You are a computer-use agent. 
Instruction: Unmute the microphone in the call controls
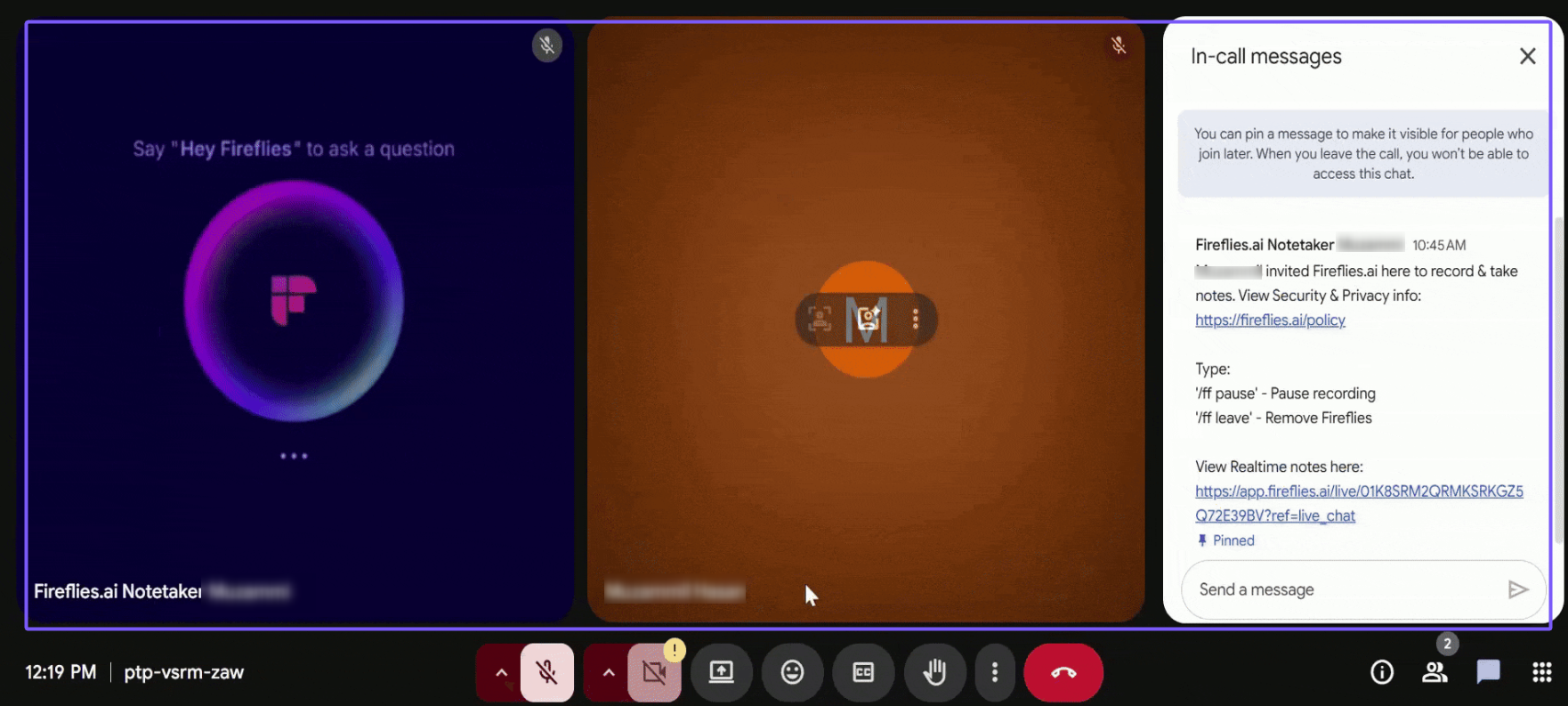click(547, 673)
